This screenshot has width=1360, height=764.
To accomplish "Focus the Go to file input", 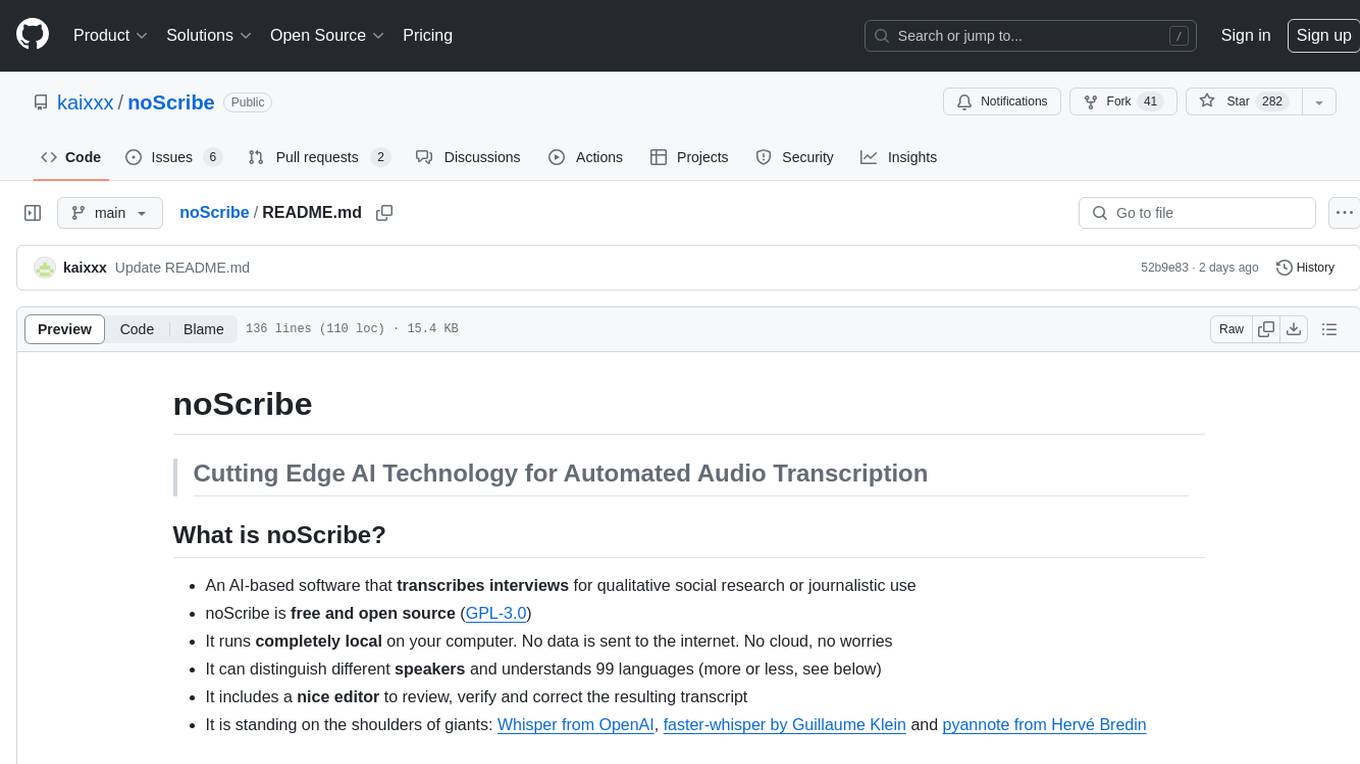I will (x=1197, y=213).
